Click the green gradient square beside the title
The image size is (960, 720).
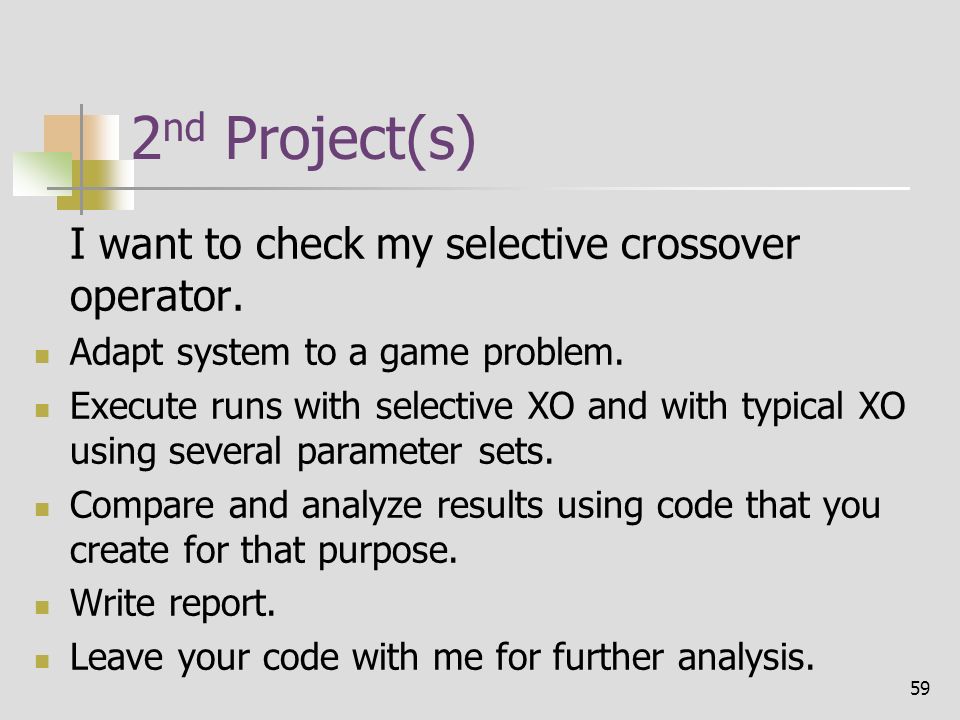42,174
